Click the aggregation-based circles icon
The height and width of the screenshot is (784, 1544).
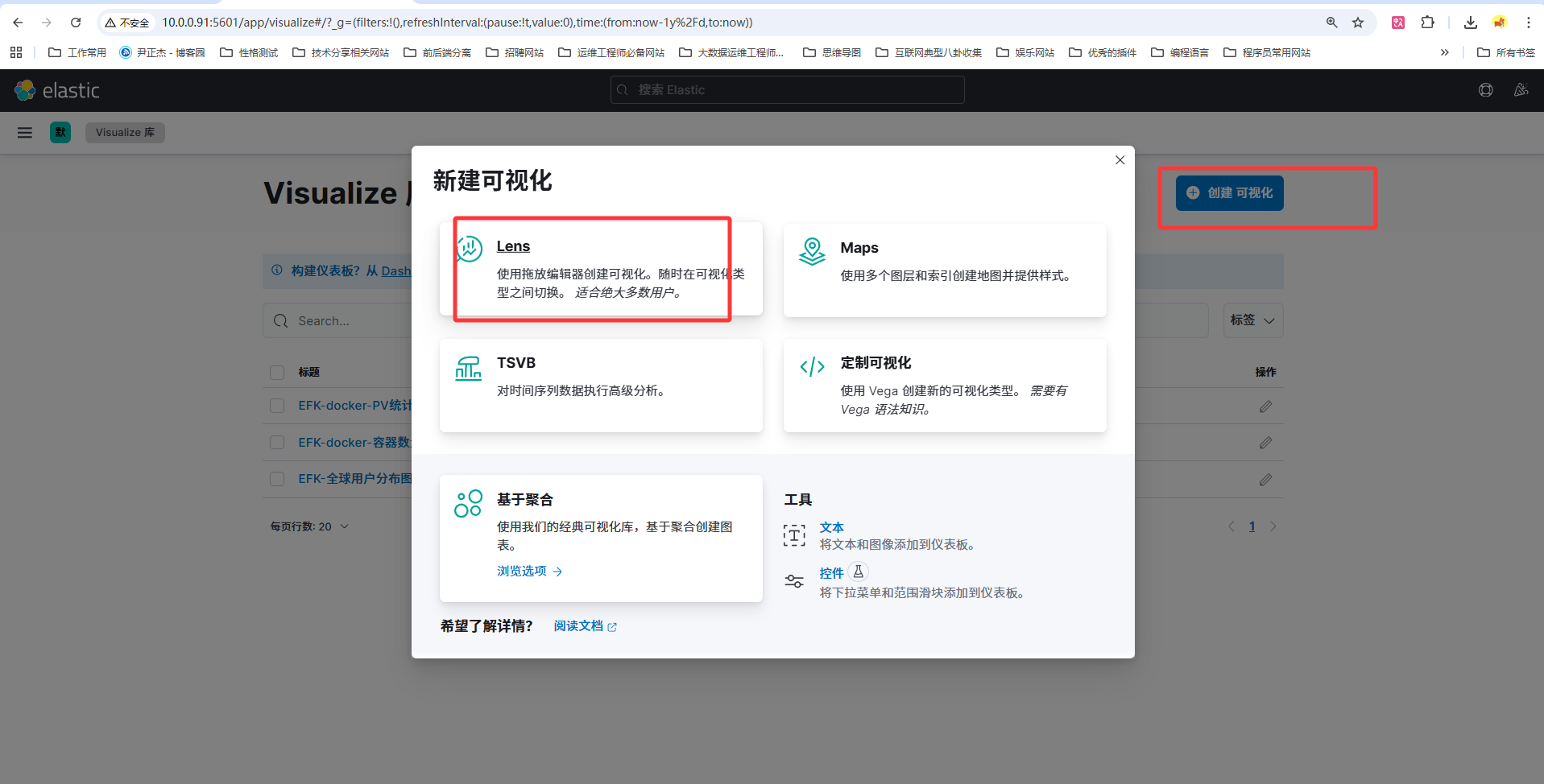(469, 503)
